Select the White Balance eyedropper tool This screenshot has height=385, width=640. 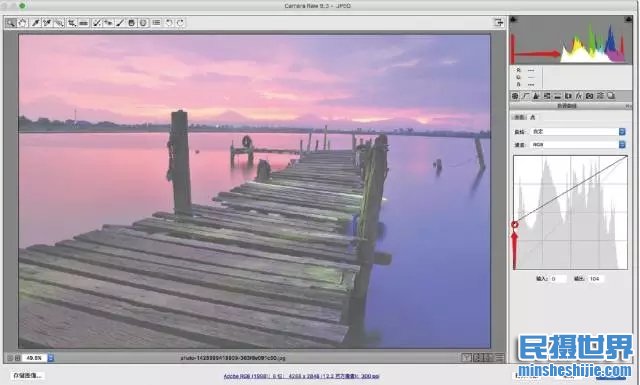coord(36,23)
